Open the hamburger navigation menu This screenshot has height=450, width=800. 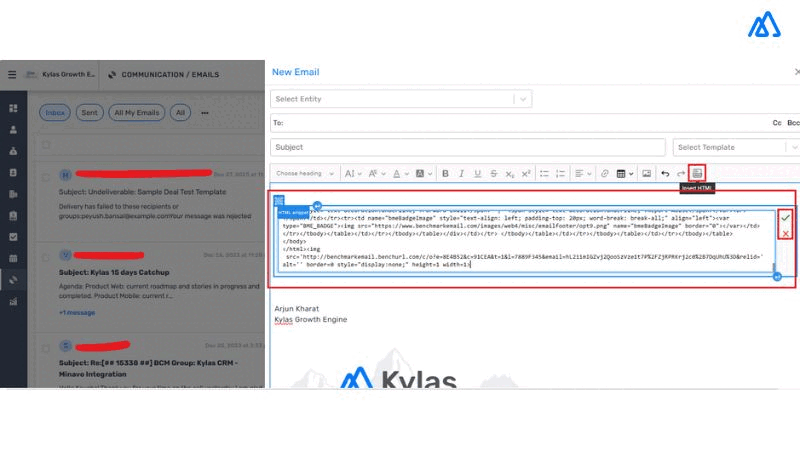coord(12,74)
